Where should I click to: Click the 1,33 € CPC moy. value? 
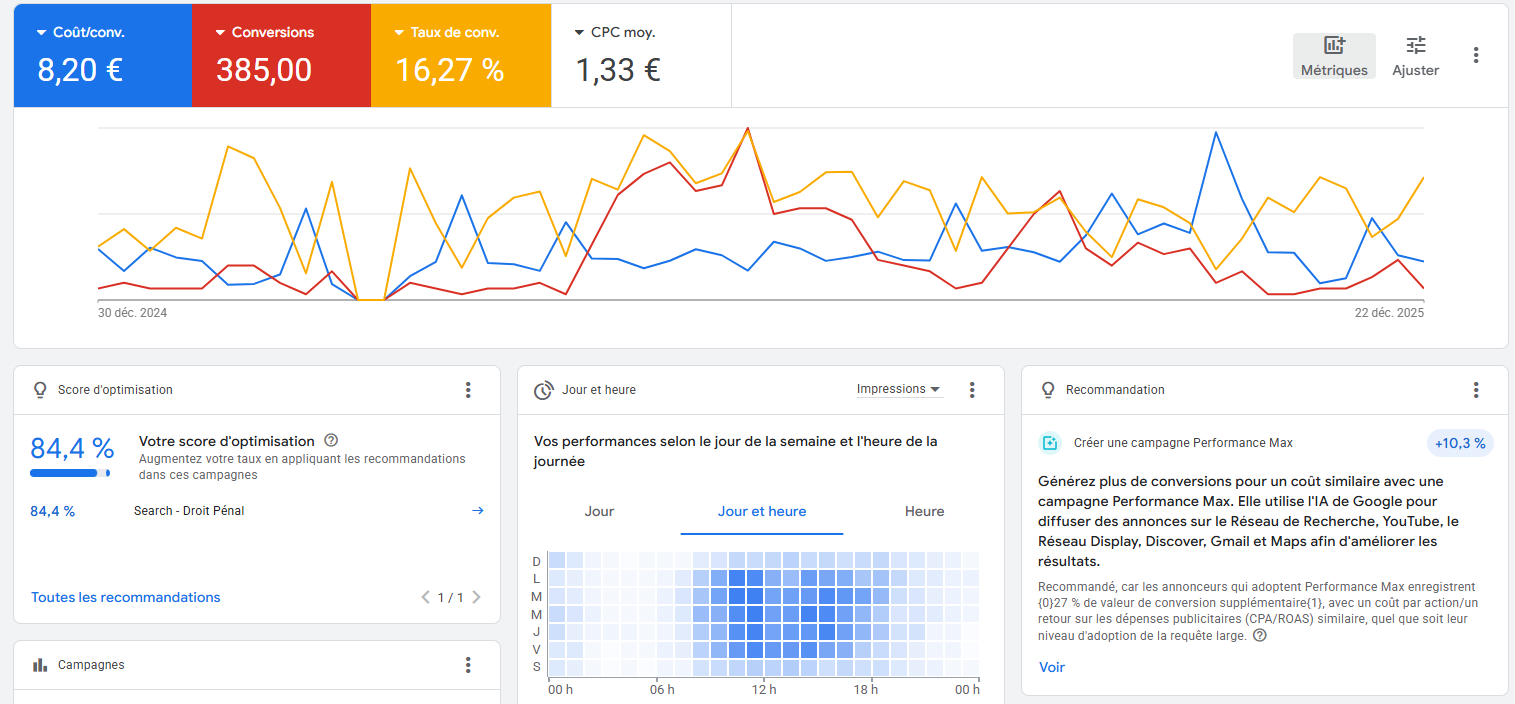pos(617,70)
